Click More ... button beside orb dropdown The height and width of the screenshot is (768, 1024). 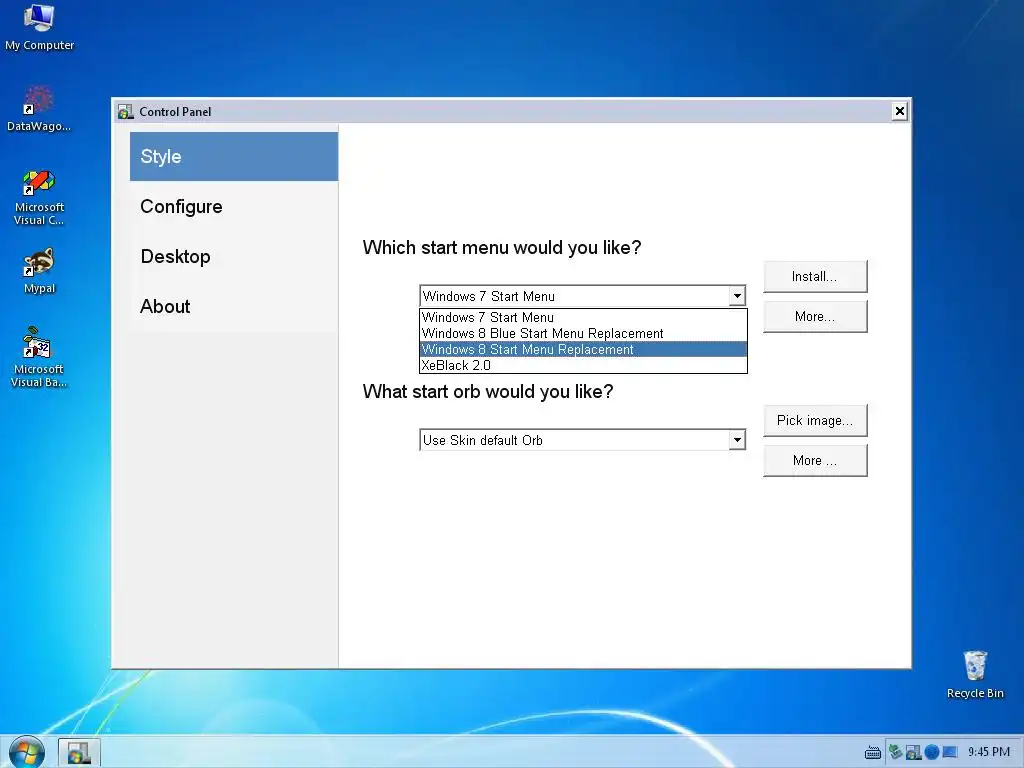(814, 460)
